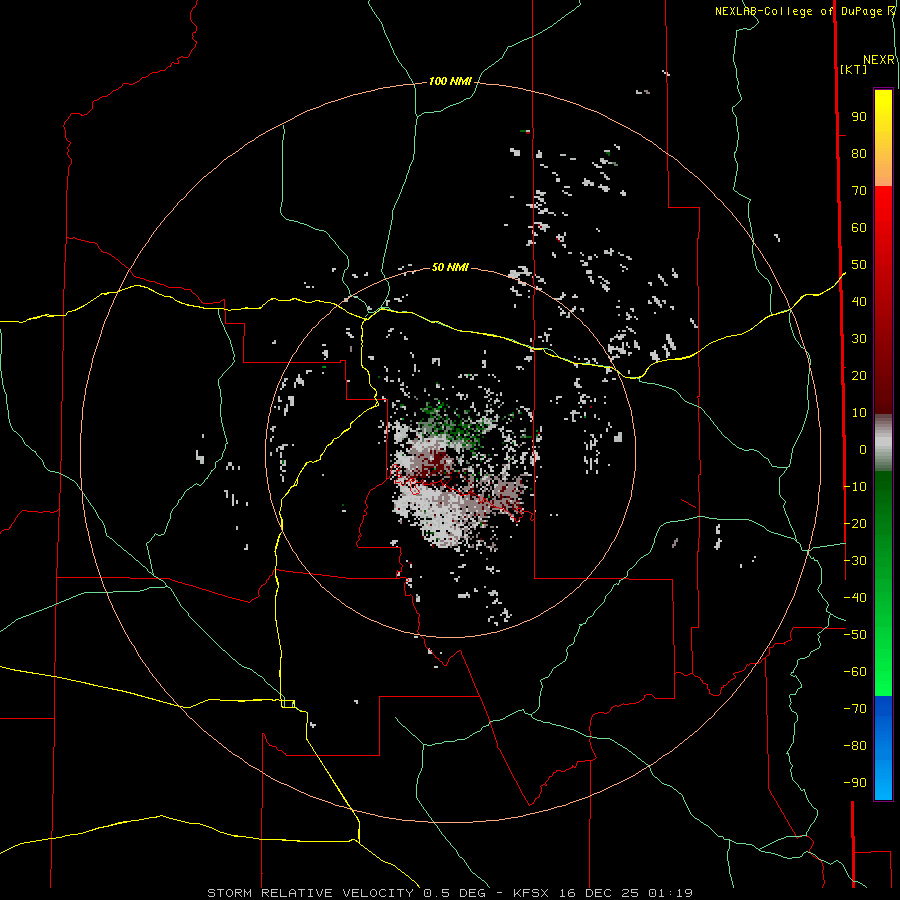Viewport: 900px width, 900px height.
Task: Click the 90 value on velocity scale
Action: click(x=859, y=117)
